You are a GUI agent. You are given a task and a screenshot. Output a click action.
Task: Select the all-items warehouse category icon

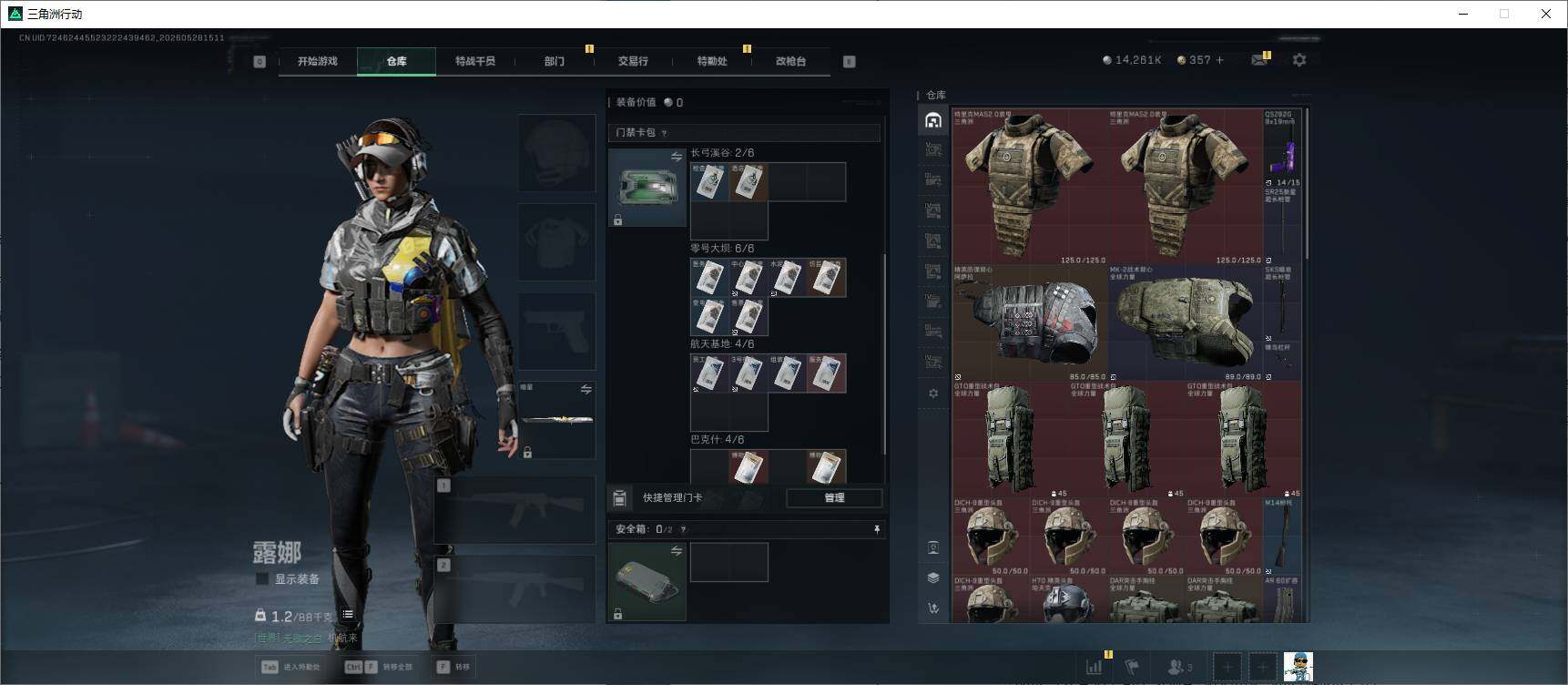pos(933,120)
